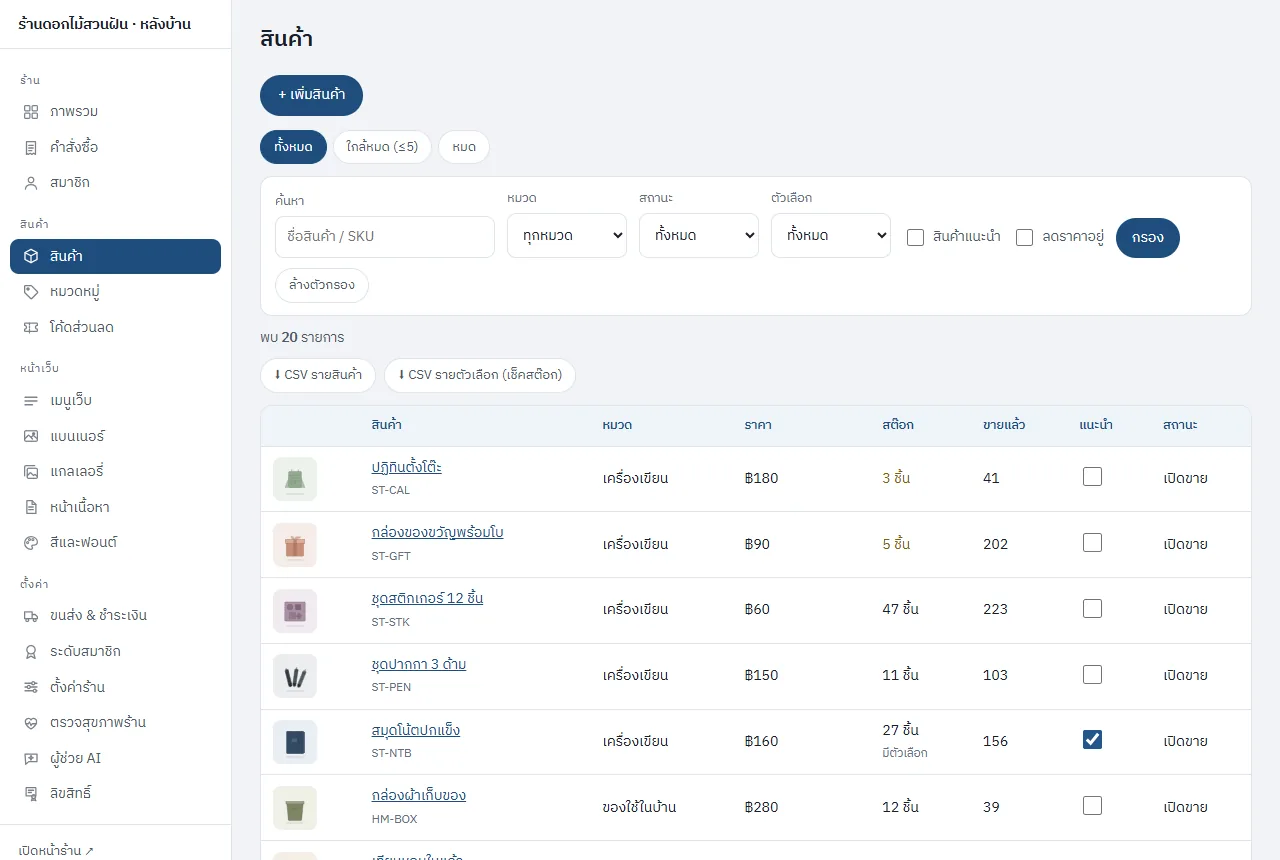Image resolution: width=1280 pixels, height=860 pixels.
Task: Open สีและฟอนต์ palette icon
Action: (31, 542)
